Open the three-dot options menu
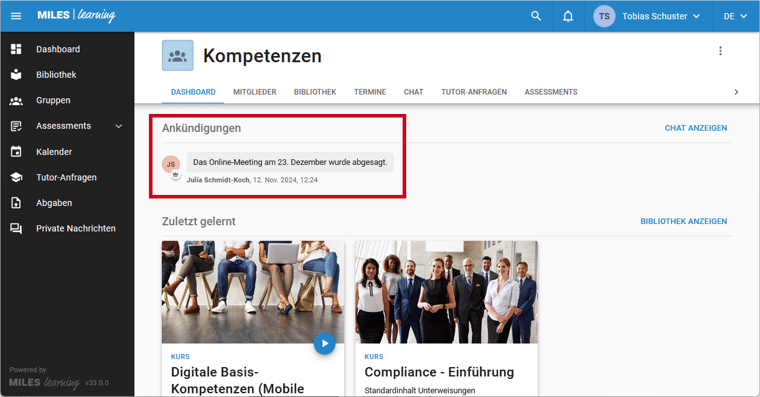The image size is (760, 397). pyautogui.click(x=720, y=51)
